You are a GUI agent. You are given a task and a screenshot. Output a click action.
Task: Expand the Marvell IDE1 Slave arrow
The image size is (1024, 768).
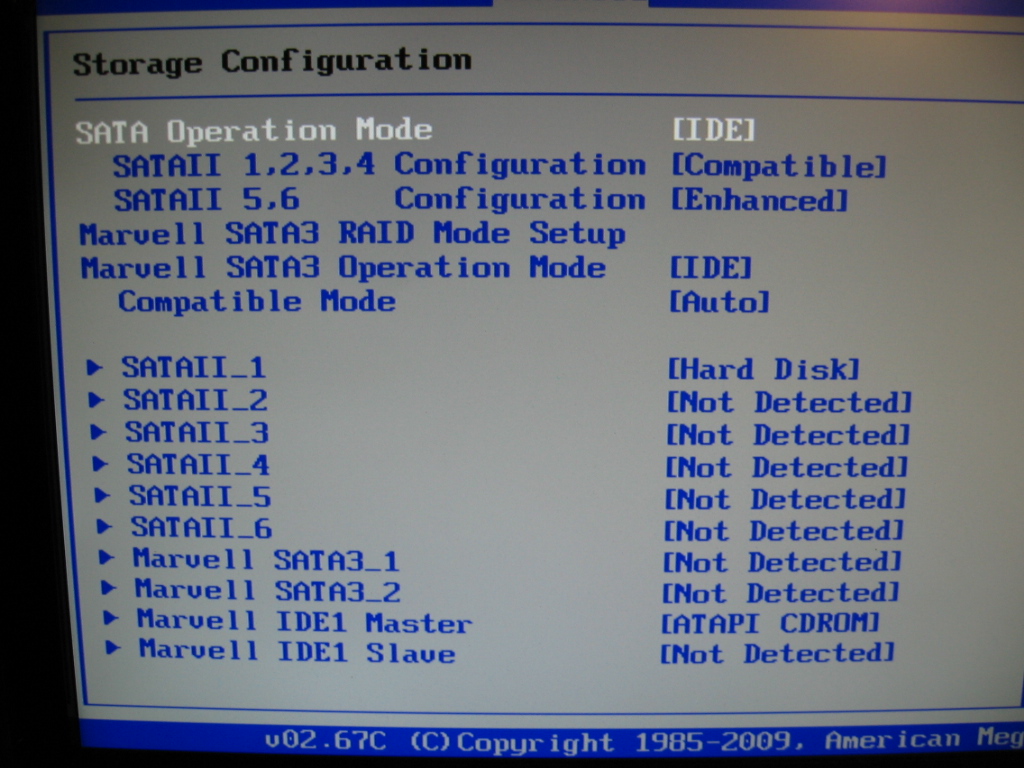tap(114, 650)
